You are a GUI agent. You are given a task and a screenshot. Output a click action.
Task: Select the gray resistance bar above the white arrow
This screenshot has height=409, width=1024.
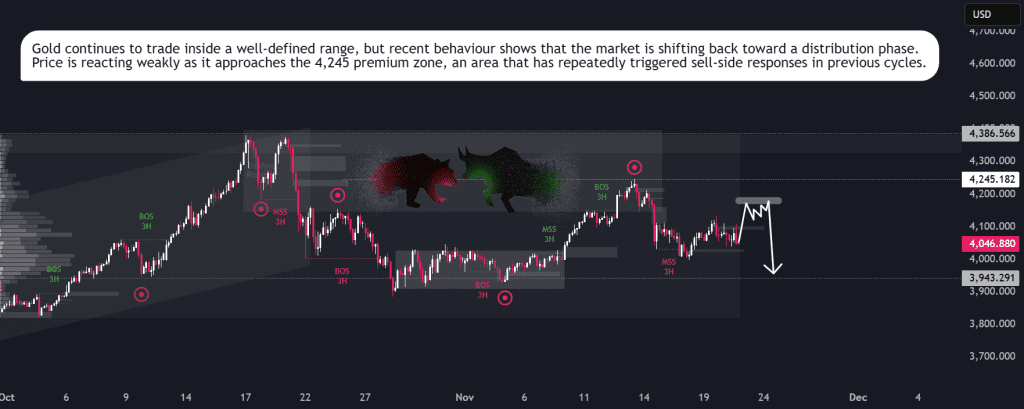758,200
